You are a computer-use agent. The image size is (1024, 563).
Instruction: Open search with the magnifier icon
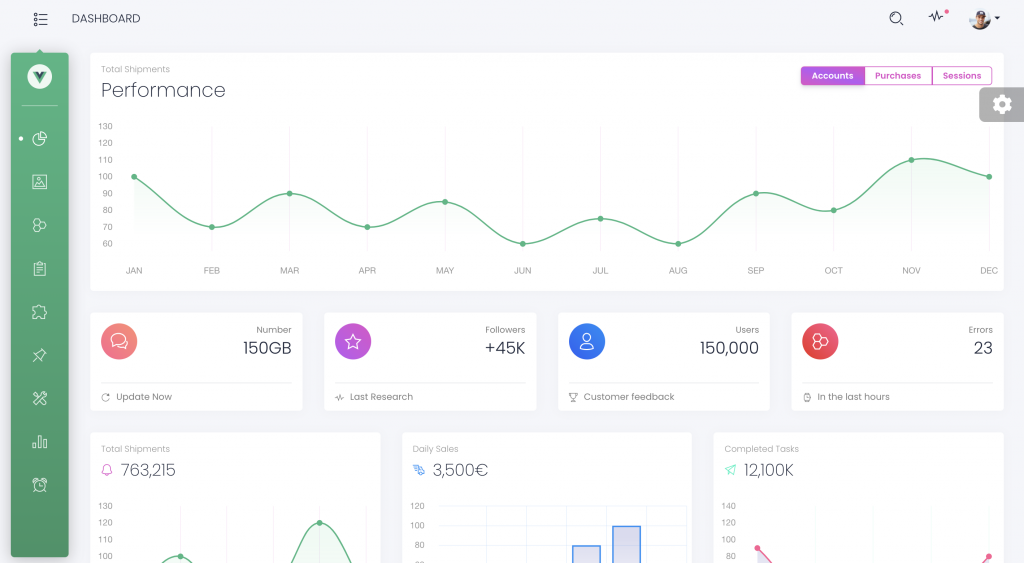tap(896, 18)
